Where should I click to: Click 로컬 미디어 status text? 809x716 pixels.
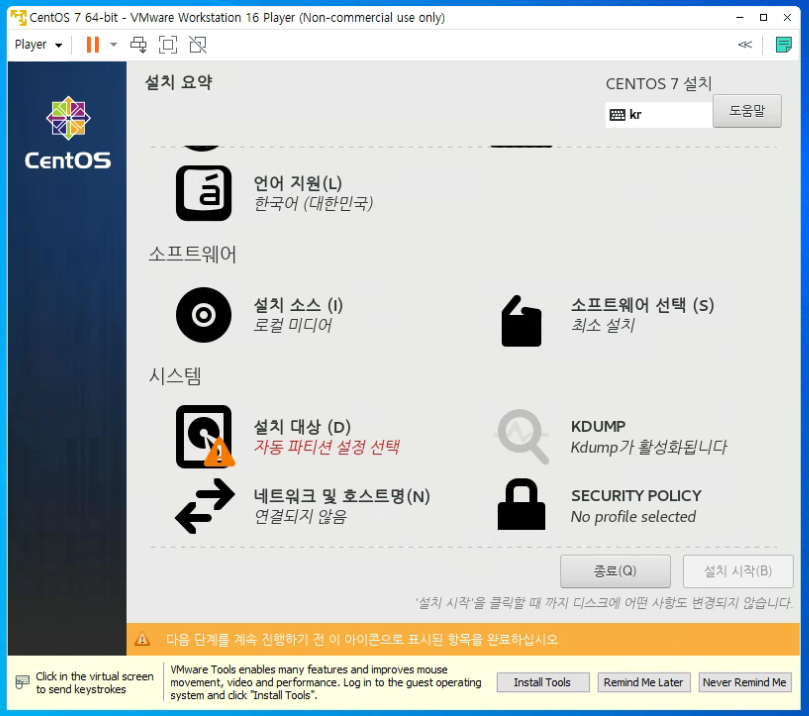click(x=292, y=325)
